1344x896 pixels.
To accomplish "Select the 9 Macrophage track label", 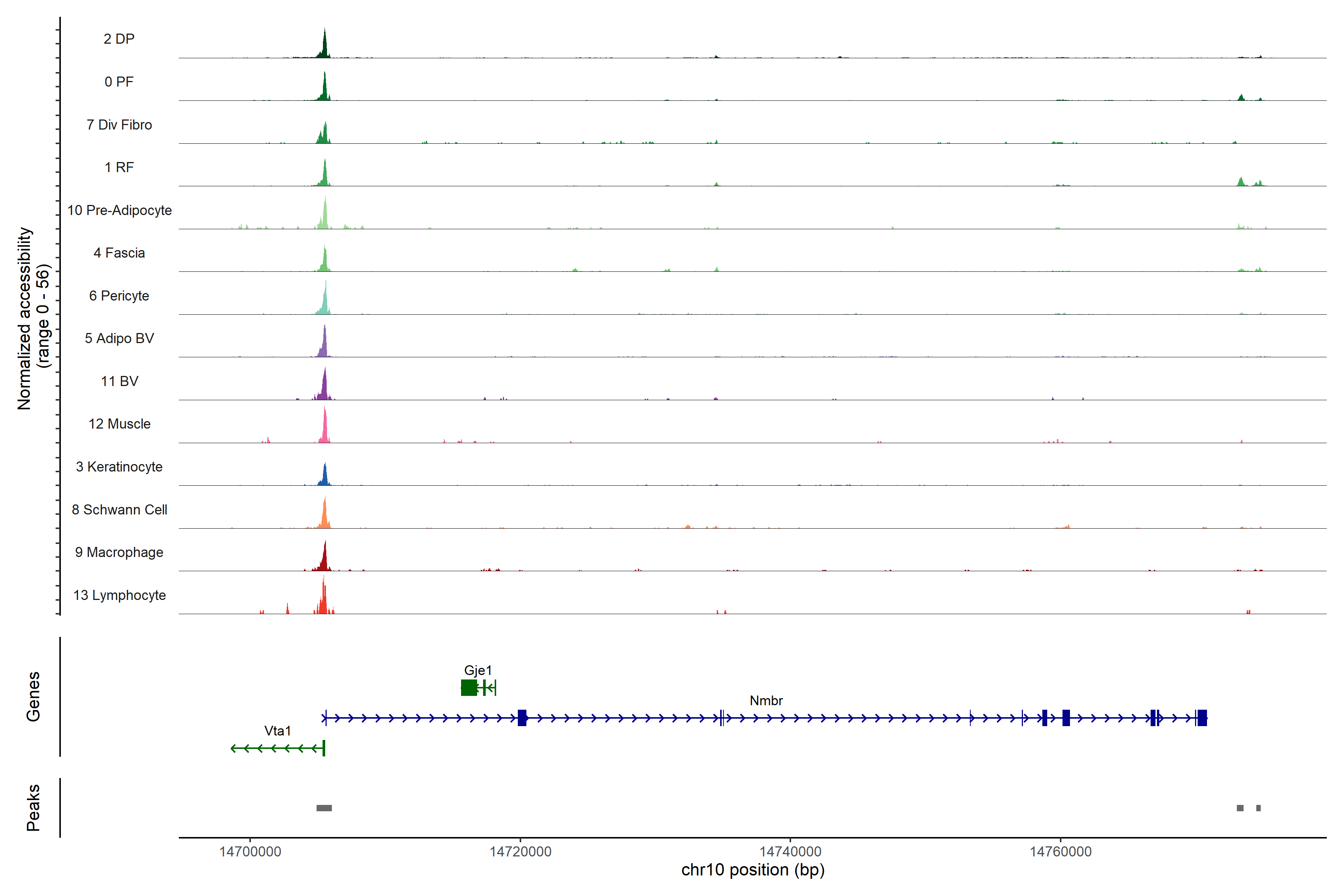I will (119, 553).
